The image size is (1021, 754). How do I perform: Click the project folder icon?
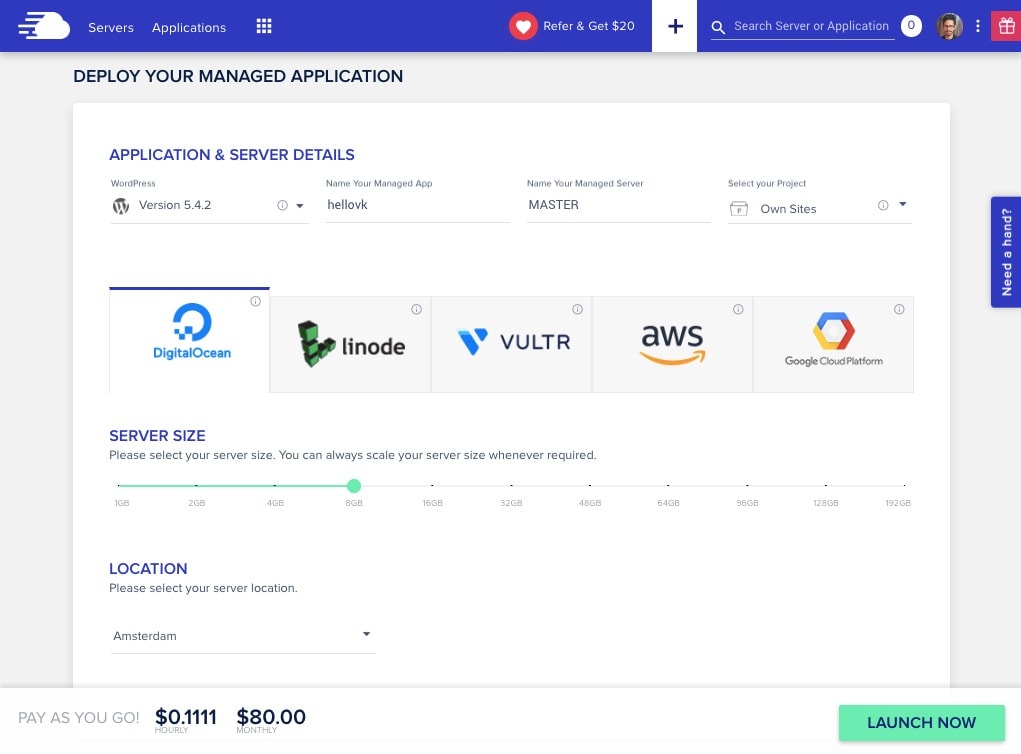(739, 209)
